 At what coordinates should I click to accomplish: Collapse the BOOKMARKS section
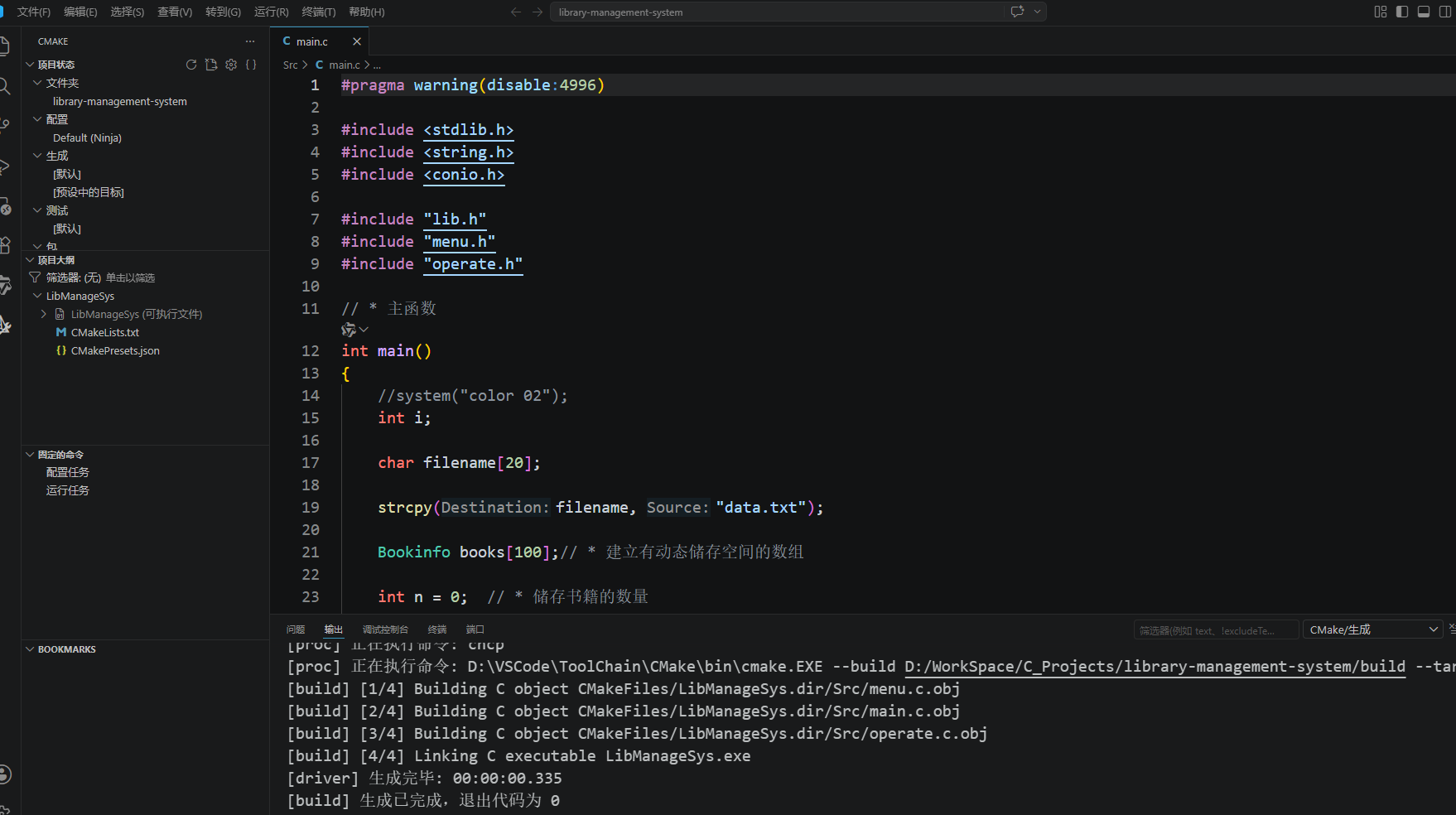pos(30,649)
